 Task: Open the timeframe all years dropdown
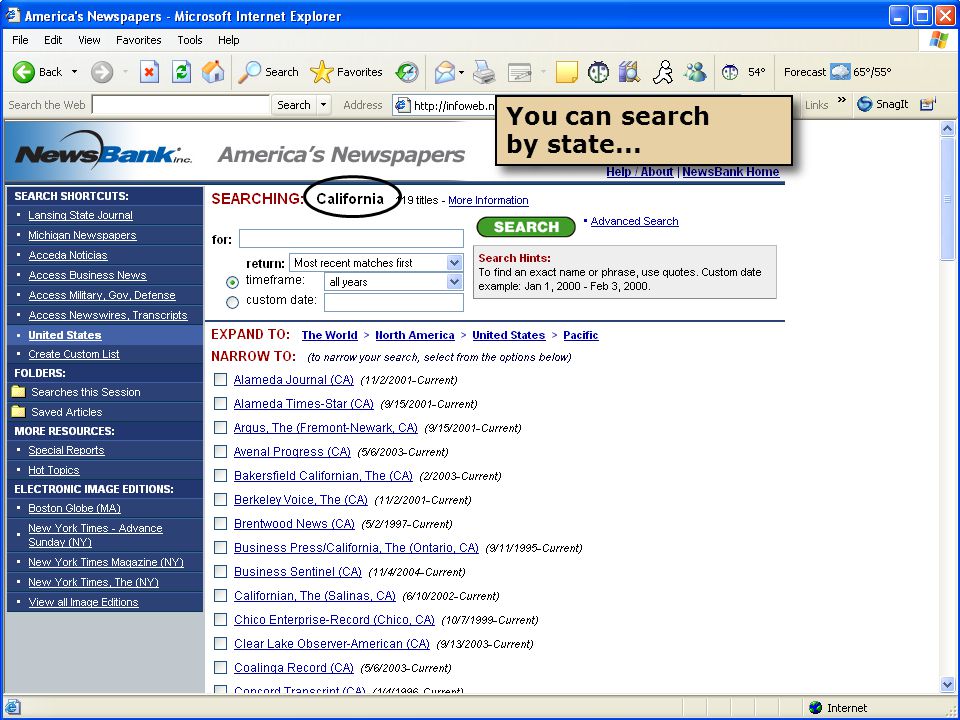454,282
